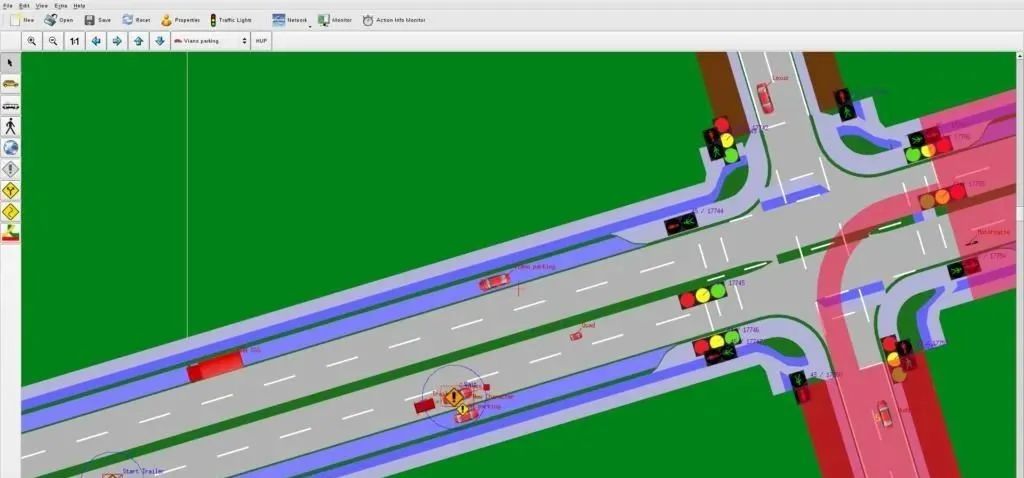The image size is (1024, 478).
Task: Open the File menu
Action: click(x=8, y=5)
